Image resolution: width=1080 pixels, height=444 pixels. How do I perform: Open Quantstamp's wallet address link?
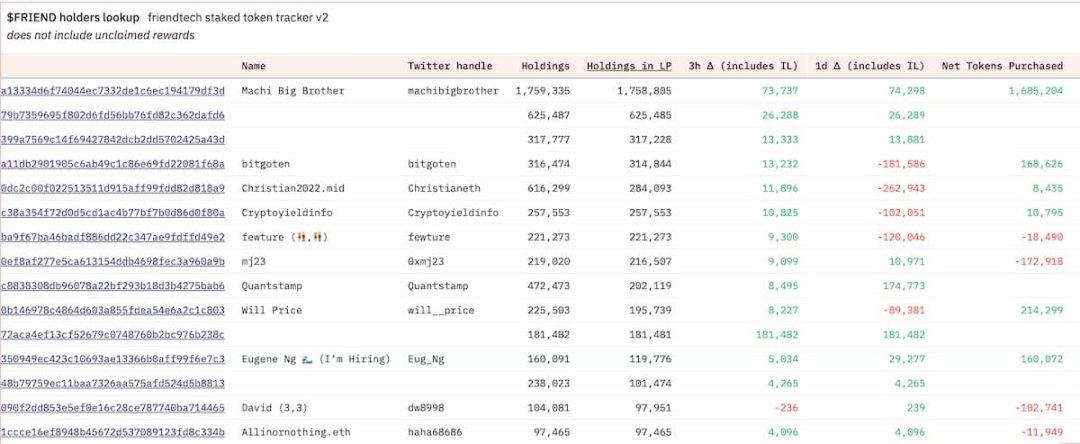pos(112,286)
